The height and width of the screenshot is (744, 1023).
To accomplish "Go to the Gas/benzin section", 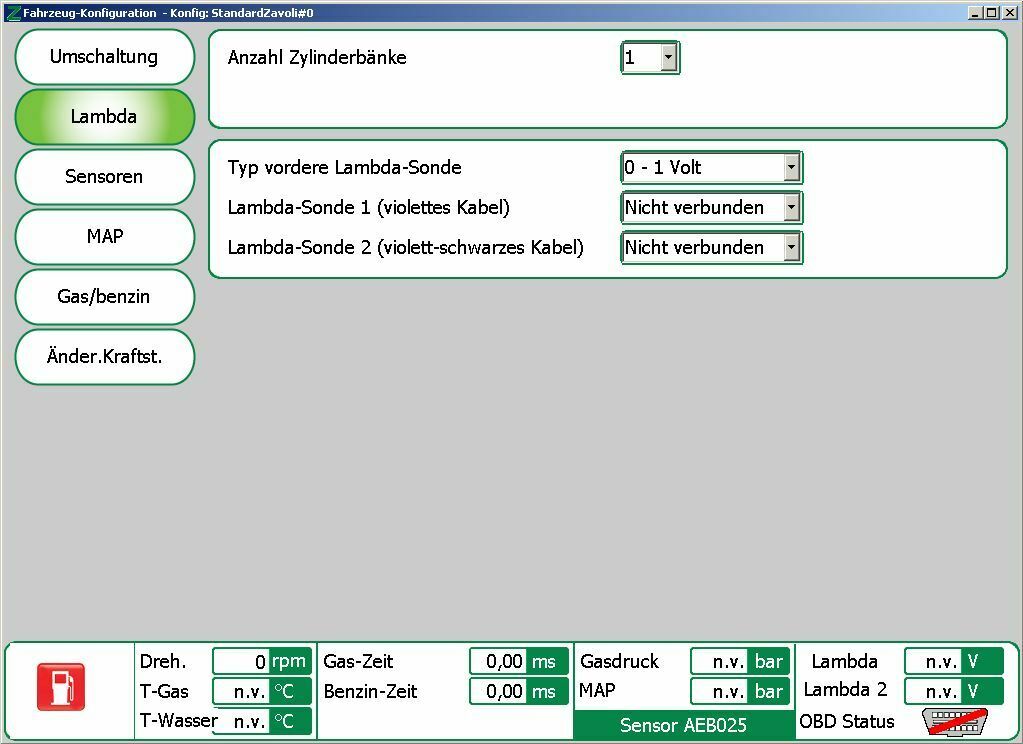I will (104, 297).
